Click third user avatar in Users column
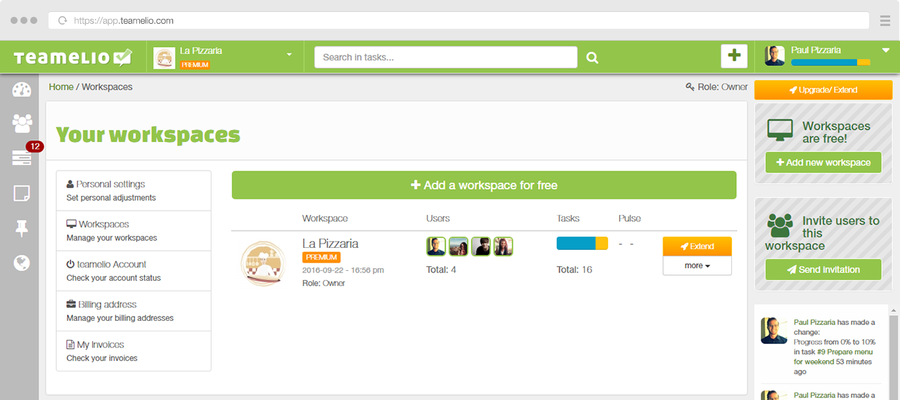900x400 pixels. (481, 246)
